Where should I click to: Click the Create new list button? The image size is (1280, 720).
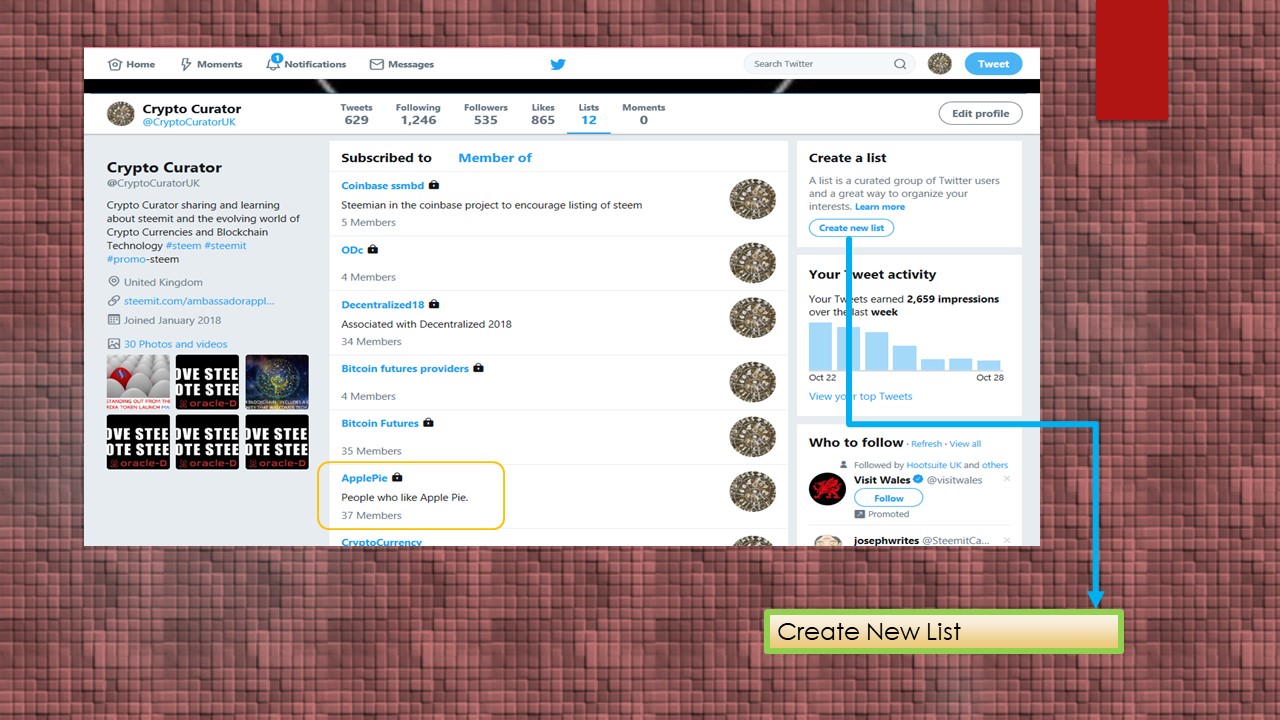[x=852, y=228]
